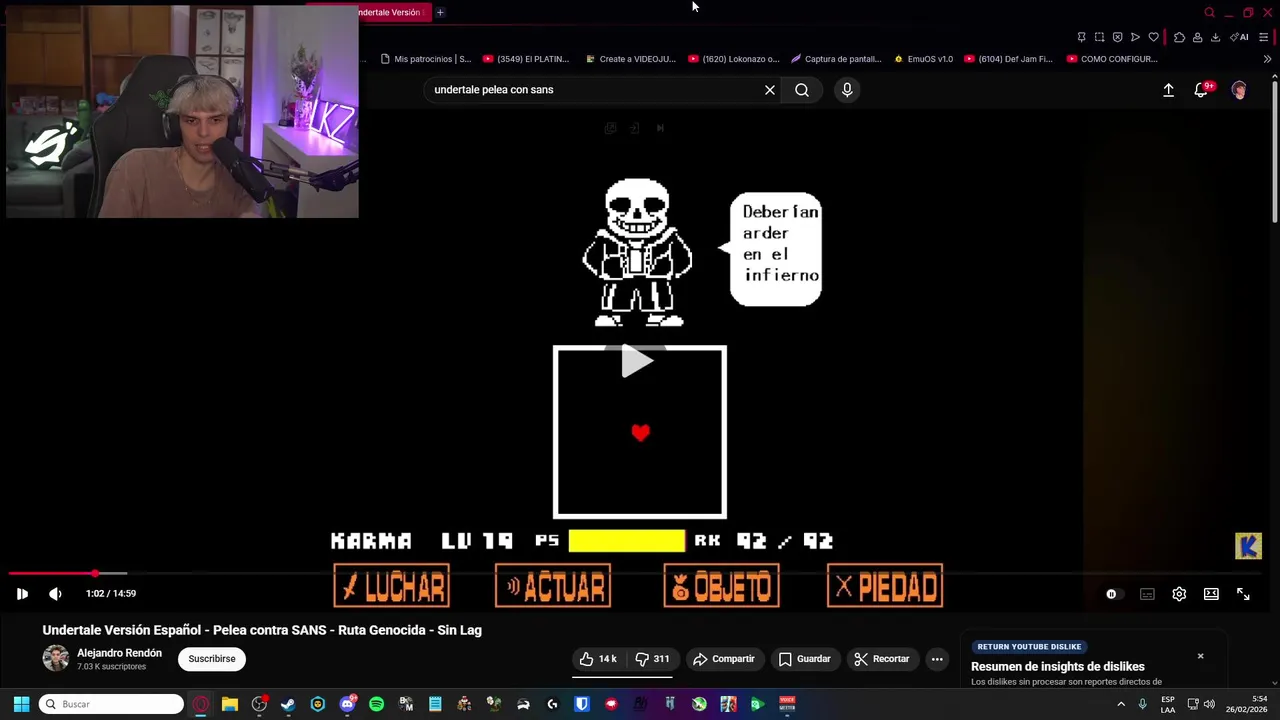
Task: Open Steam from the taskbar
Action: point(288,704)
